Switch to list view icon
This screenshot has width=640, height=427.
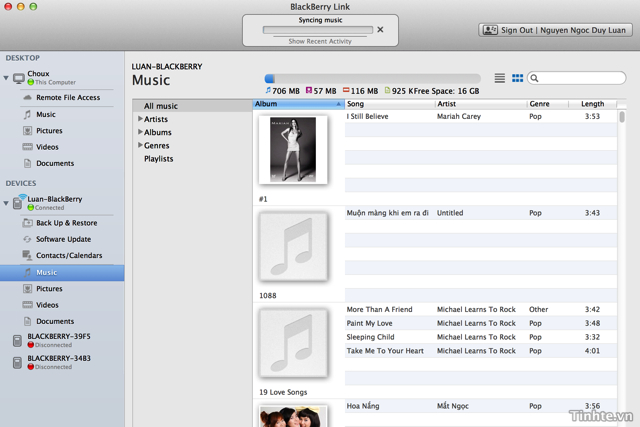(500, 78)
